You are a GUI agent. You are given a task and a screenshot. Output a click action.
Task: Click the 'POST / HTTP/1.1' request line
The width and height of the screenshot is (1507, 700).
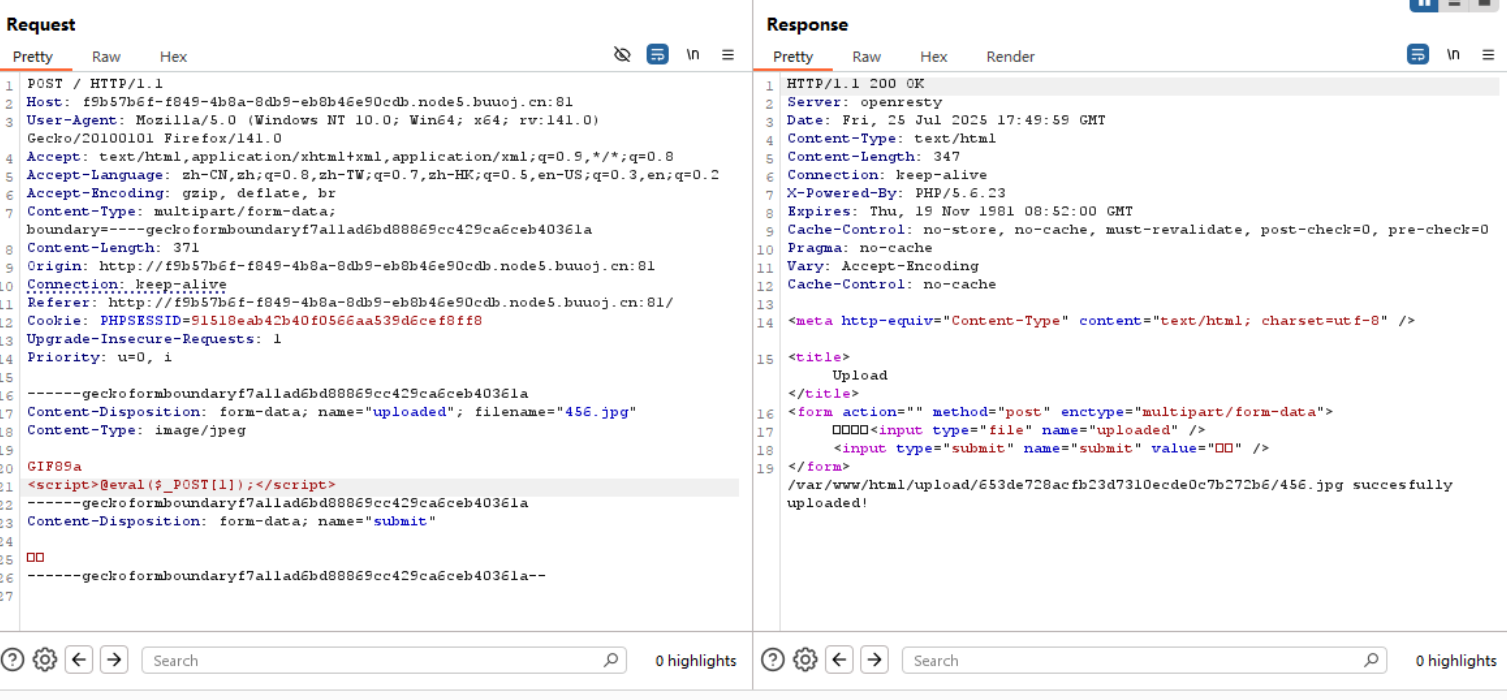tap(95, 84)
